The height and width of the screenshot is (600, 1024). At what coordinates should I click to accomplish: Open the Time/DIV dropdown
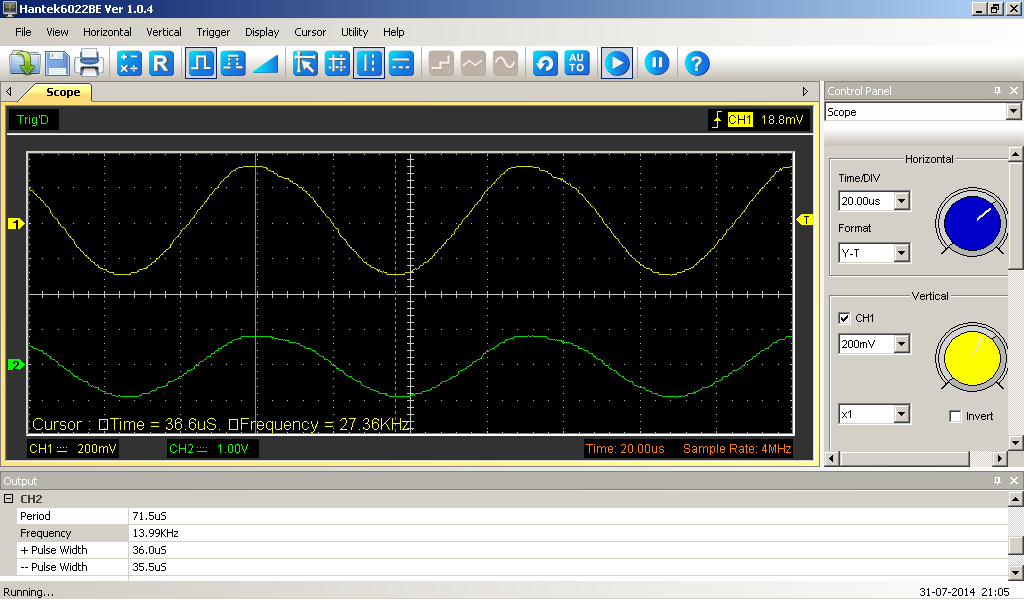(901, 201)
